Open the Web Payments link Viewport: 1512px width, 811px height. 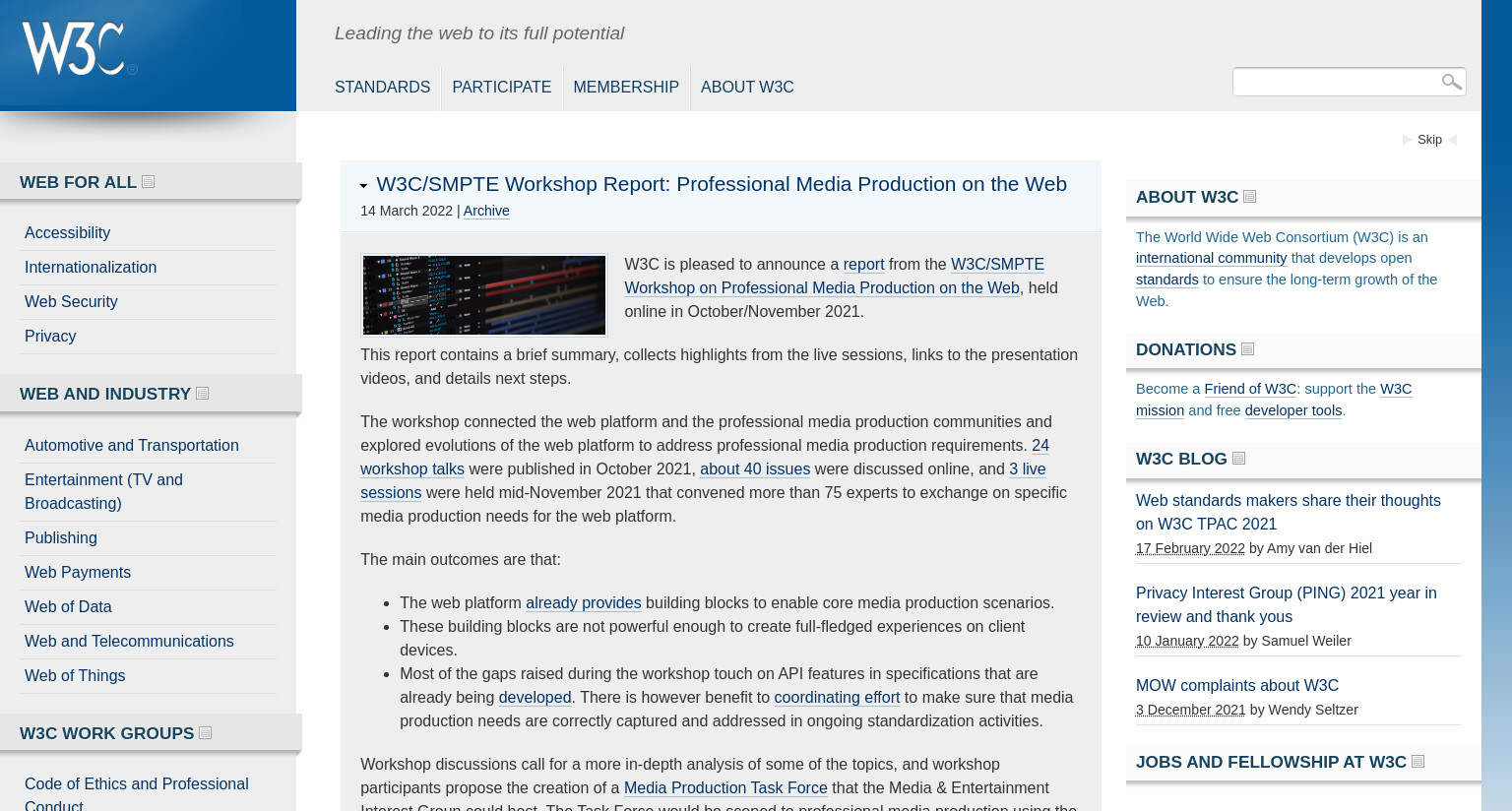tap(78, 573)
